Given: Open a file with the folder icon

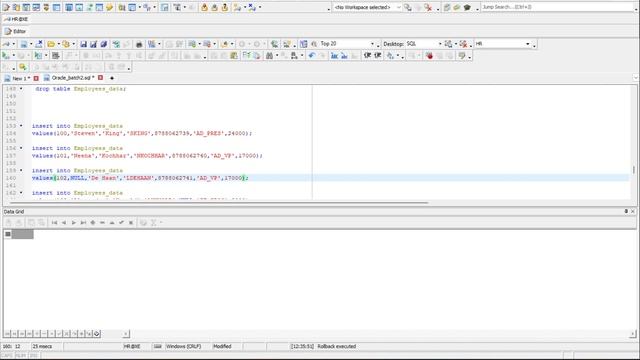Looking at the screenshot, I should pyautogui.click(x=51, y=44).
